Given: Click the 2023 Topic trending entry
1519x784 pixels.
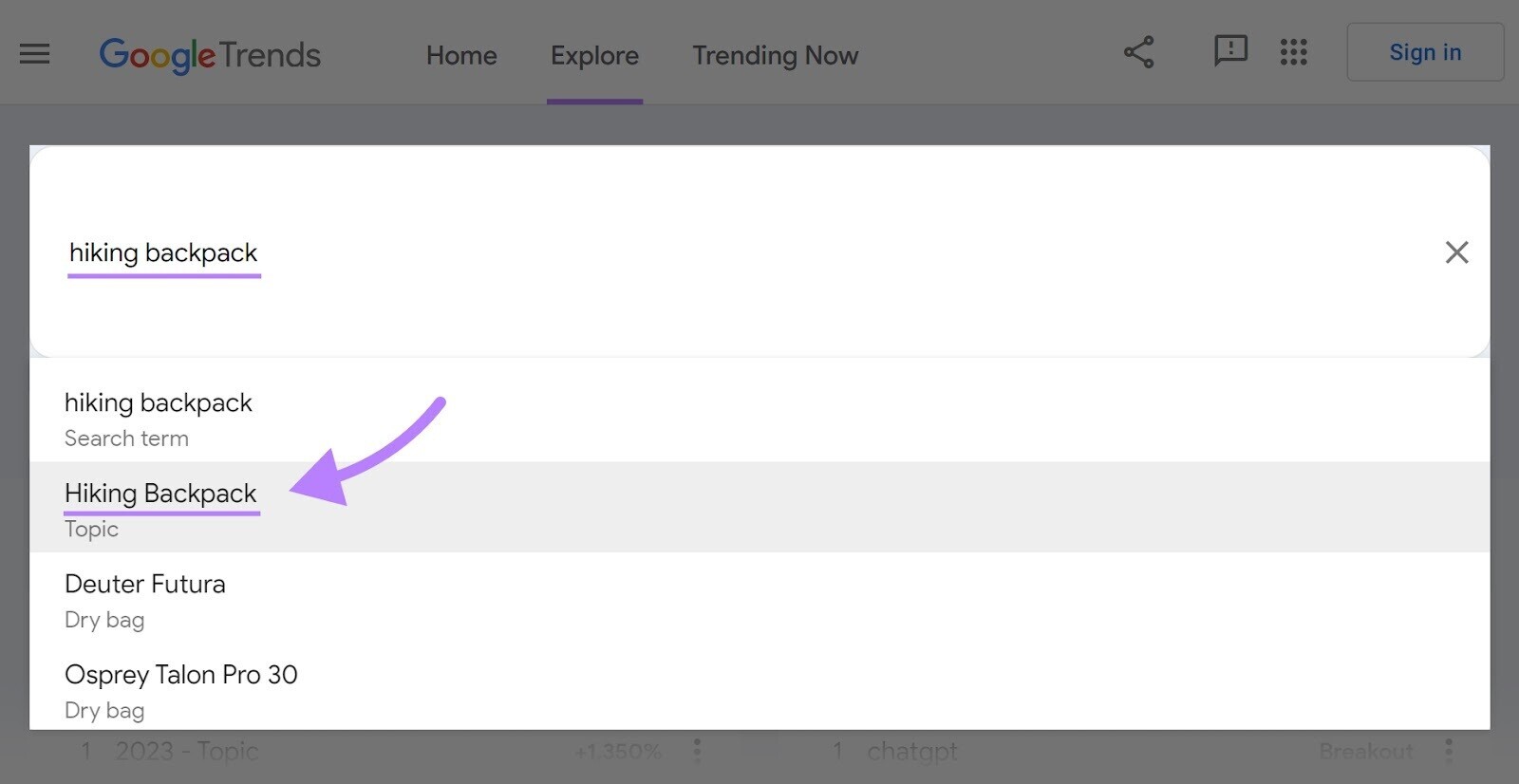Looking at the screenshot, I should point(186,751).
